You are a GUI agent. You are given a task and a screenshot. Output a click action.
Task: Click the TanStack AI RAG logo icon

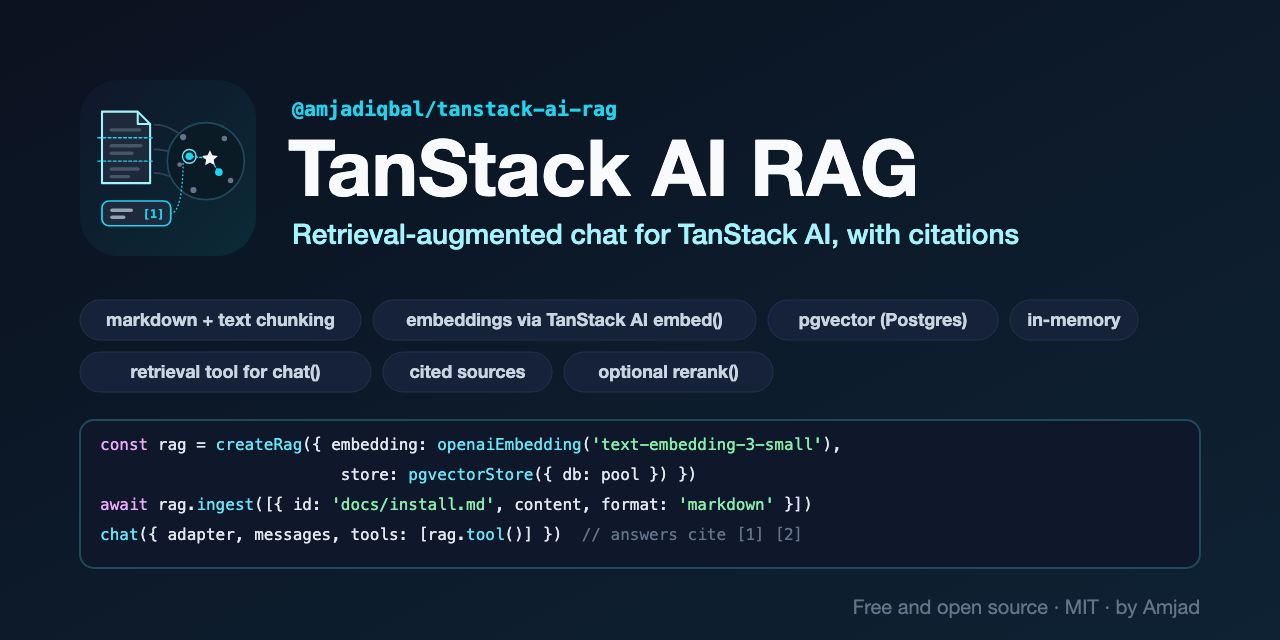tap(168, 168)
